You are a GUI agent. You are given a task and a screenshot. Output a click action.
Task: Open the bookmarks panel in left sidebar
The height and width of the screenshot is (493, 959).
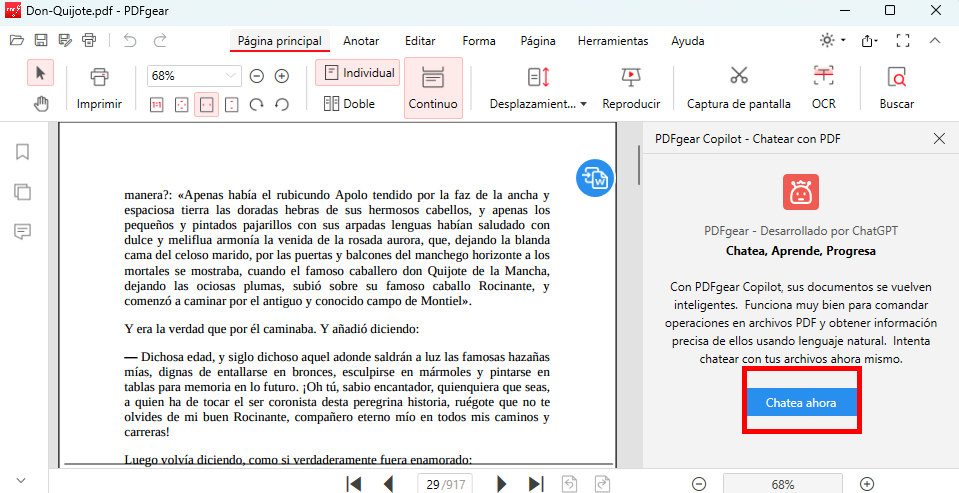coord(22,152)
